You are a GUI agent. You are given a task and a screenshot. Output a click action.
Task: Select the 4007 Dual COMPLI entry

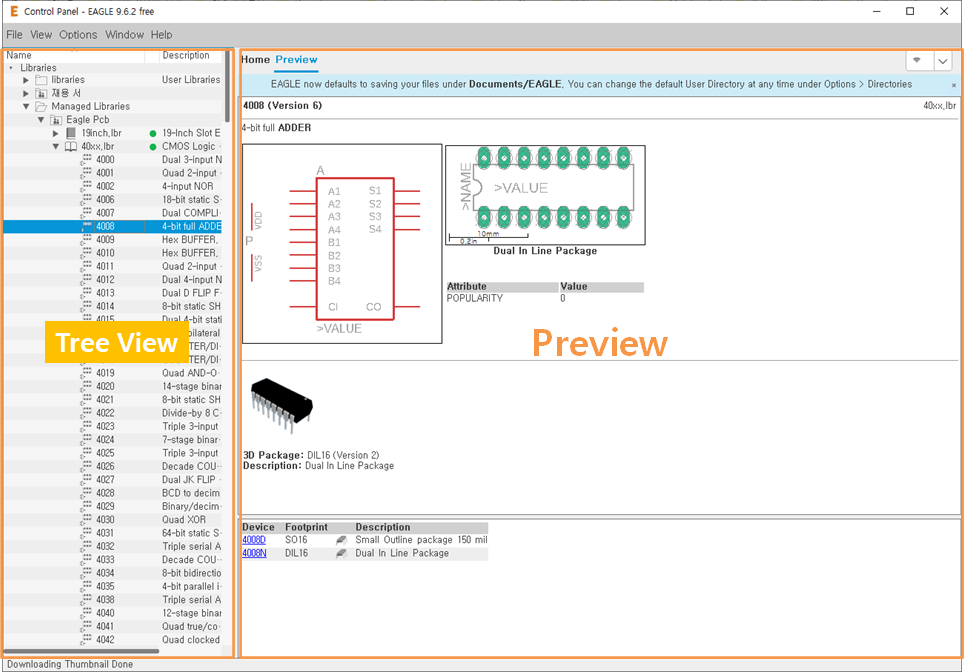point(113,213)
